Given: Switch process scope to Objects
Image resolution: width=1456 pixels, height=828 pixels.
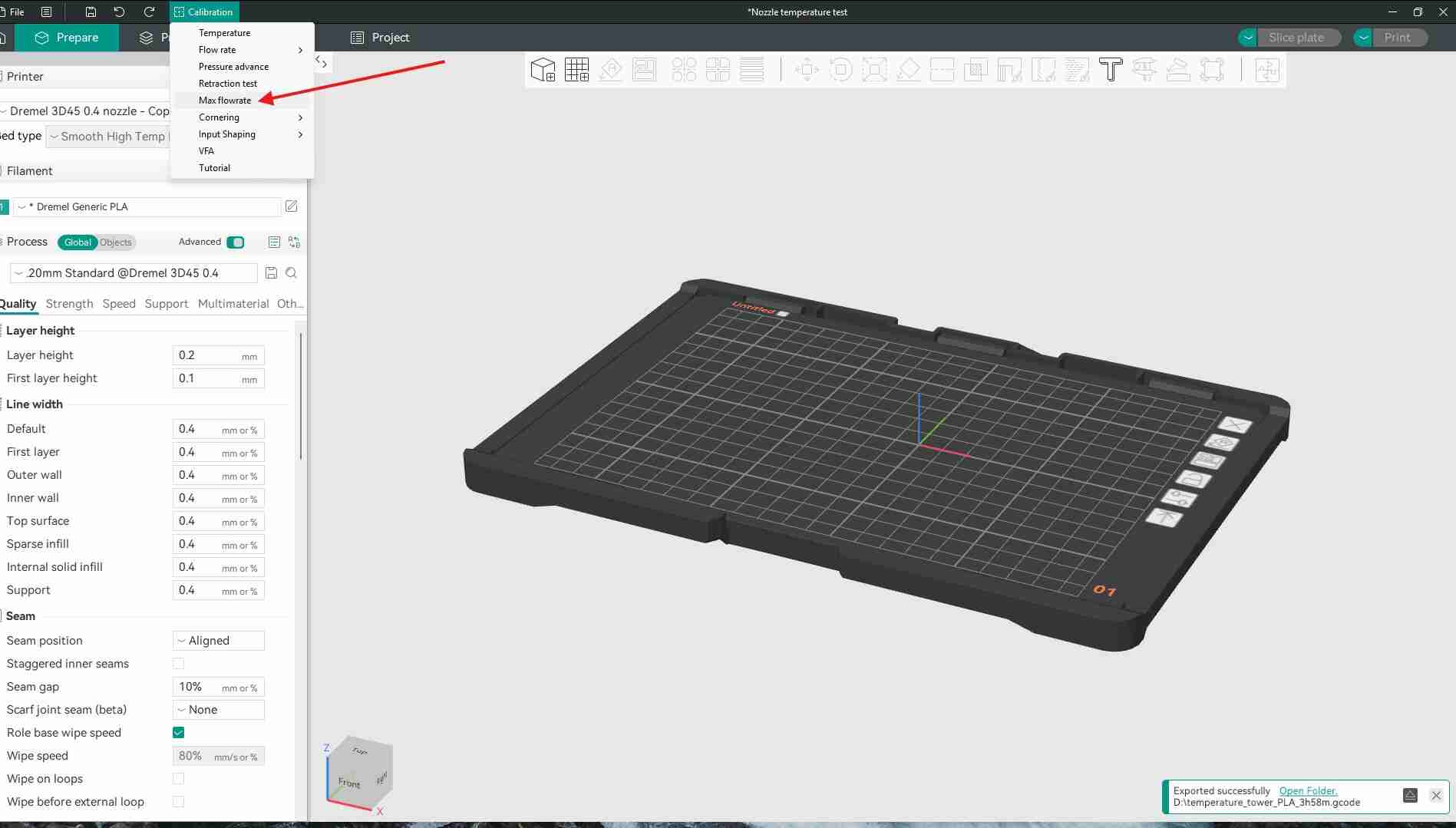Looking at the screenshot, I should pyautogui.click(x=115, y=242).
